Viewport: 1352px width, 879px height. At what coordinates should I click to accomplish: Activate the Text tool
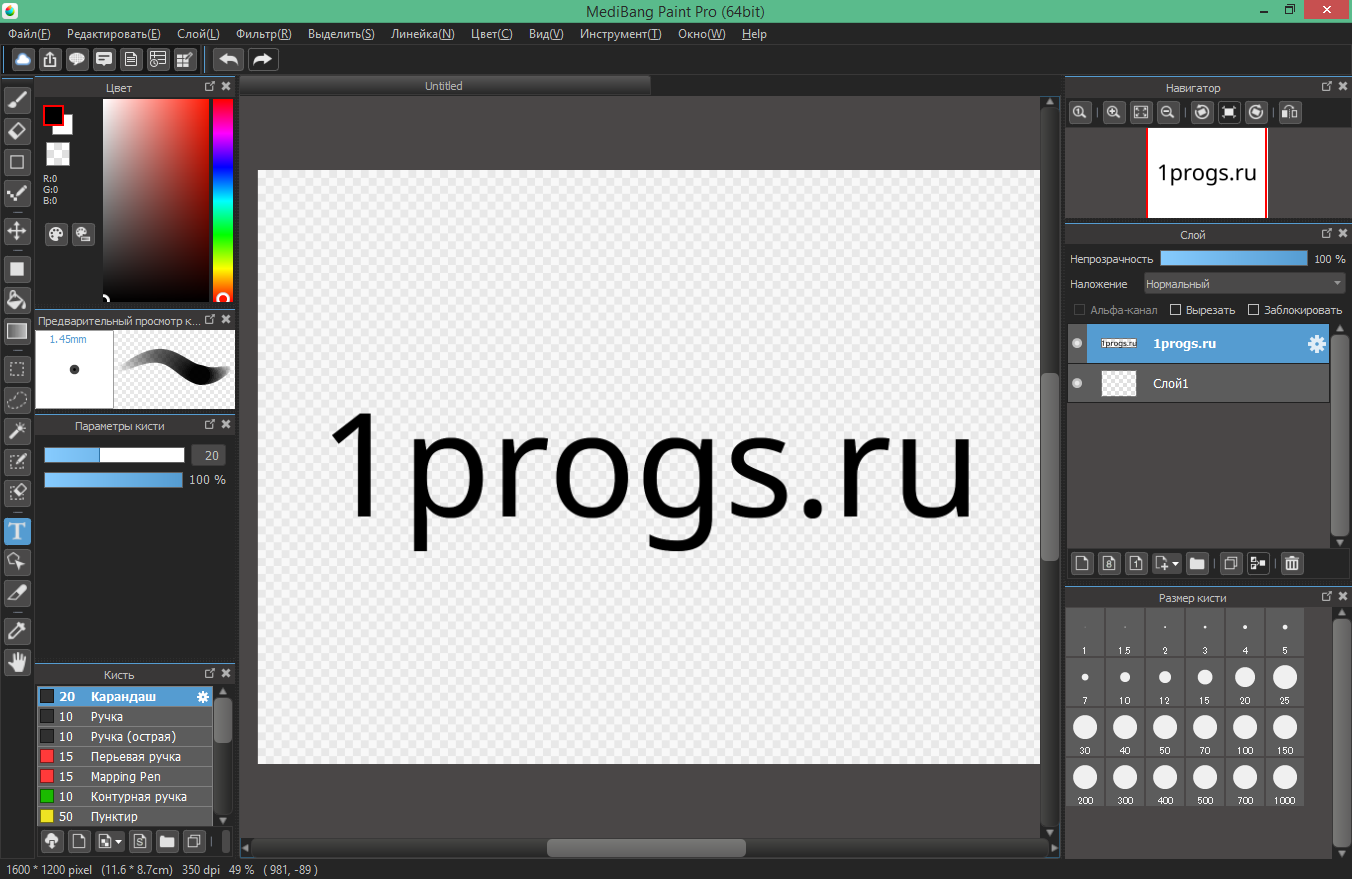(x=17, y=531)
